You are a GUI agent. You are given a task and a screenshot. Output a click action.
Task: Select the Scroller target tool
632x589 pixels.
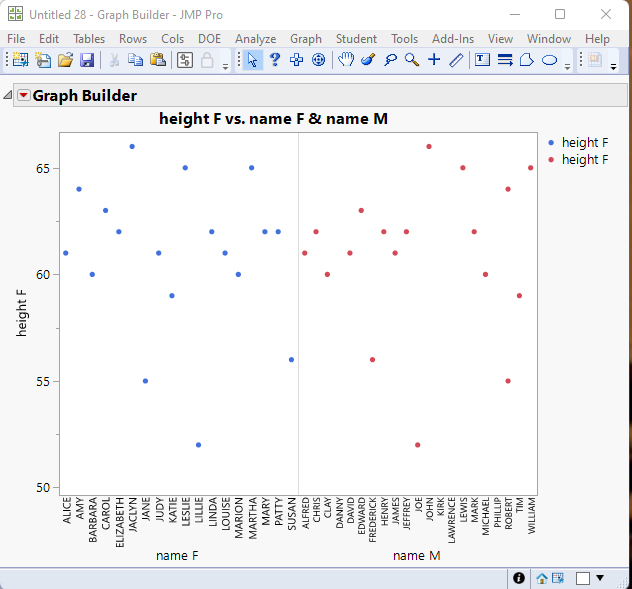[x=318, y=60]
